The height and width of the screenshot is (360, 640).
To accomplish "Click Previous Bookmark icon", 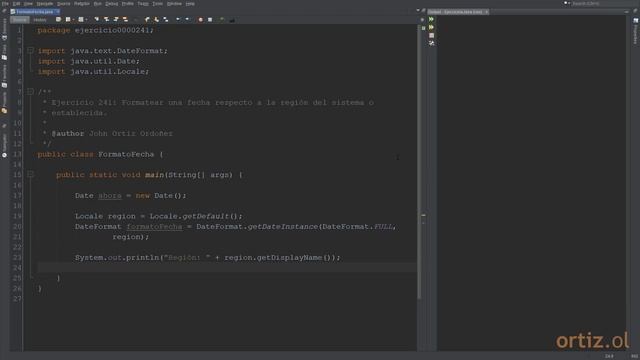I will pos(147,19).
